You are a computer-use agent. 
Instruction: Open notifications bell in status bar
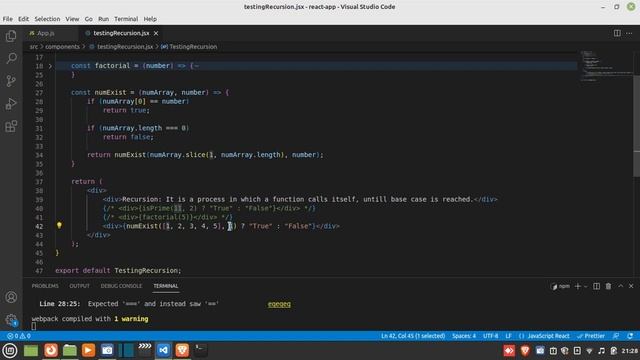(630, 336)
